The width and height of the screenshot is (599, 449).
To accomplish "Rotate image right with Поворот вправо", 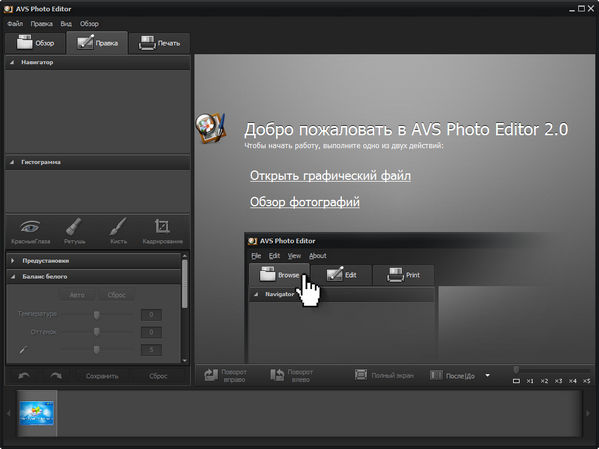I will click(x=226, y=376).
